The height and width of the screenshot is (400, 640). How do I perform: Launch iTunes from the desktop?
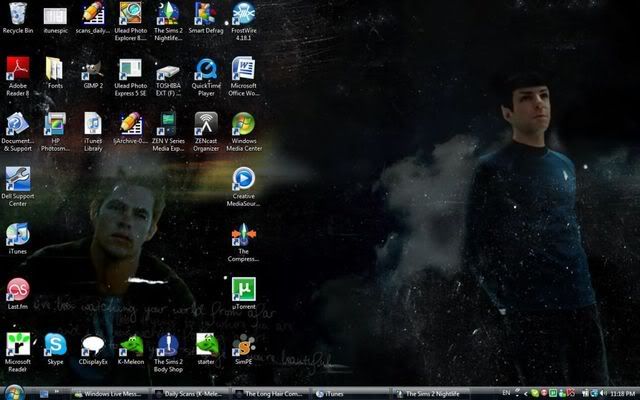[18, 239]
